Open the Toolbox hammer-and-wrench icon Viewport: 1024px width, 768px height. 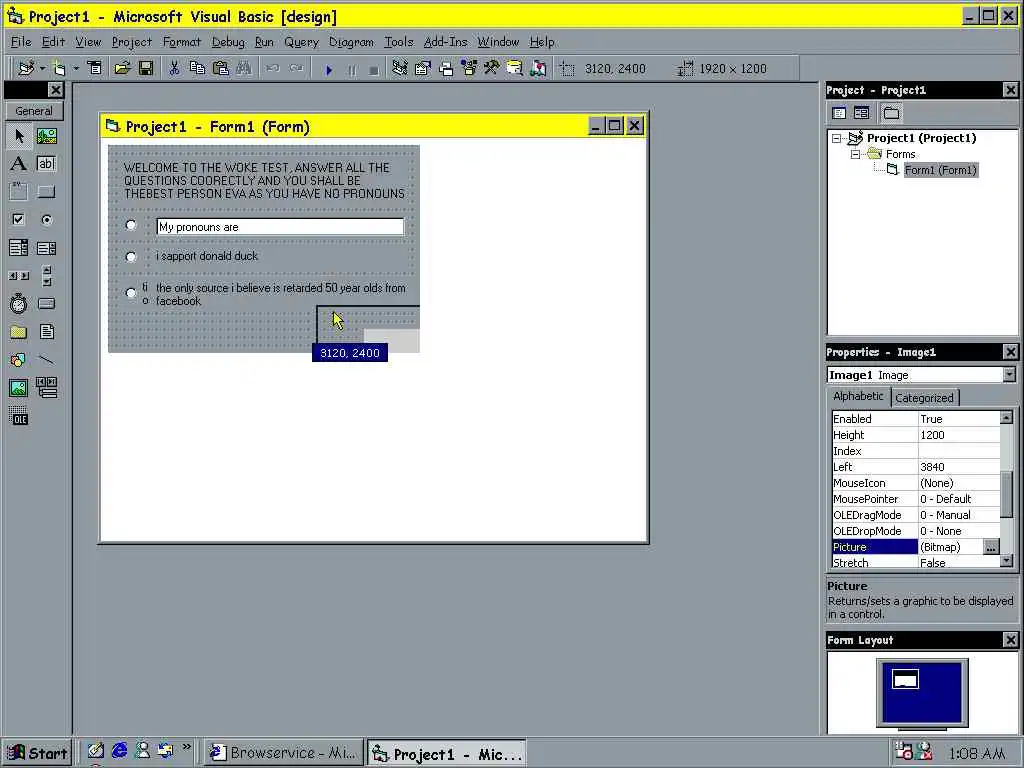point(492,68)
